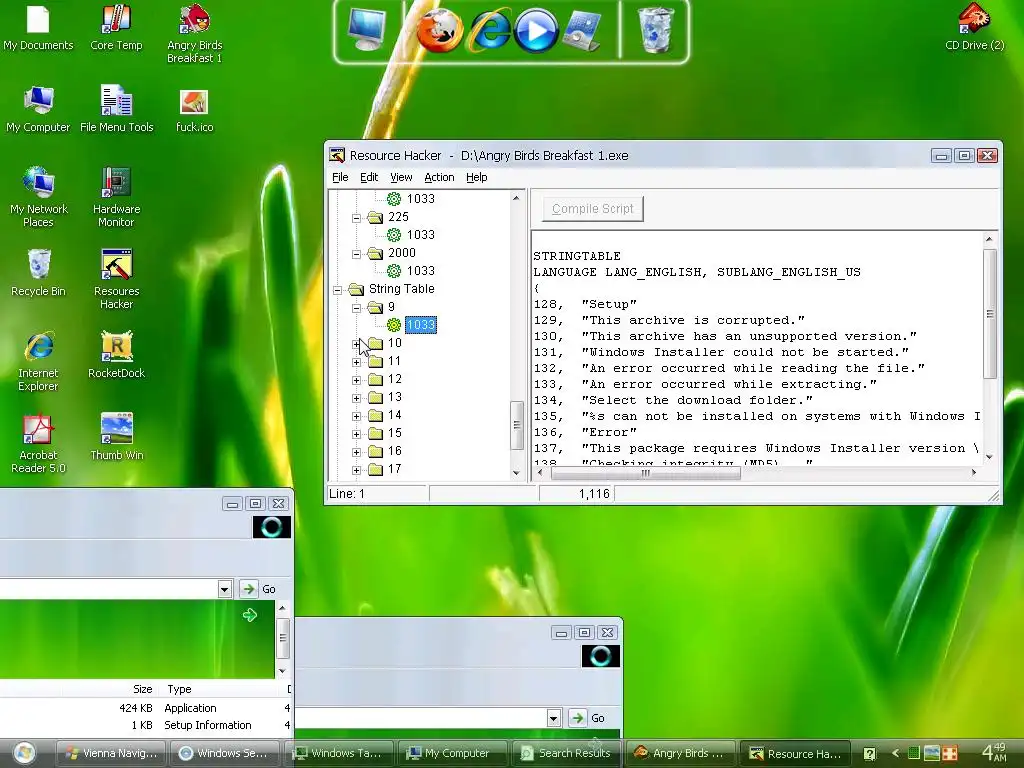Show hidden tray icons arrow

pos(895,754)
